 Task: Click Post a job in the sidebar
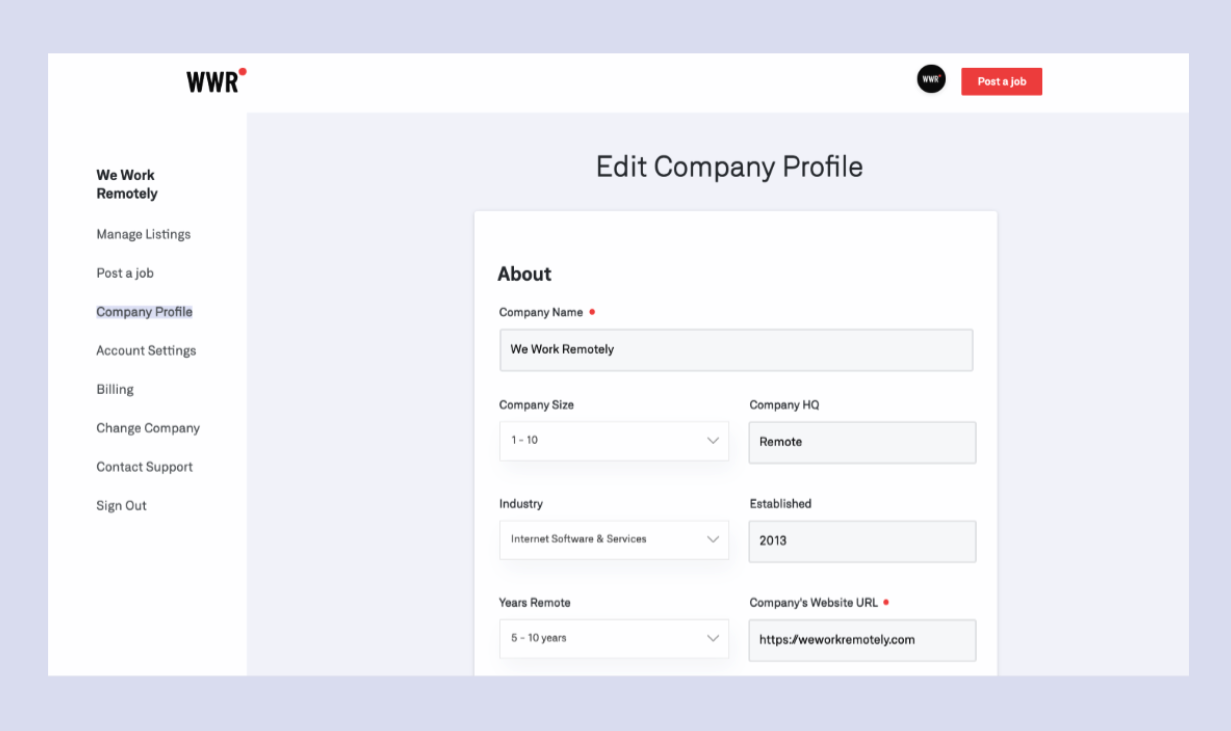(x=124, y=272)
